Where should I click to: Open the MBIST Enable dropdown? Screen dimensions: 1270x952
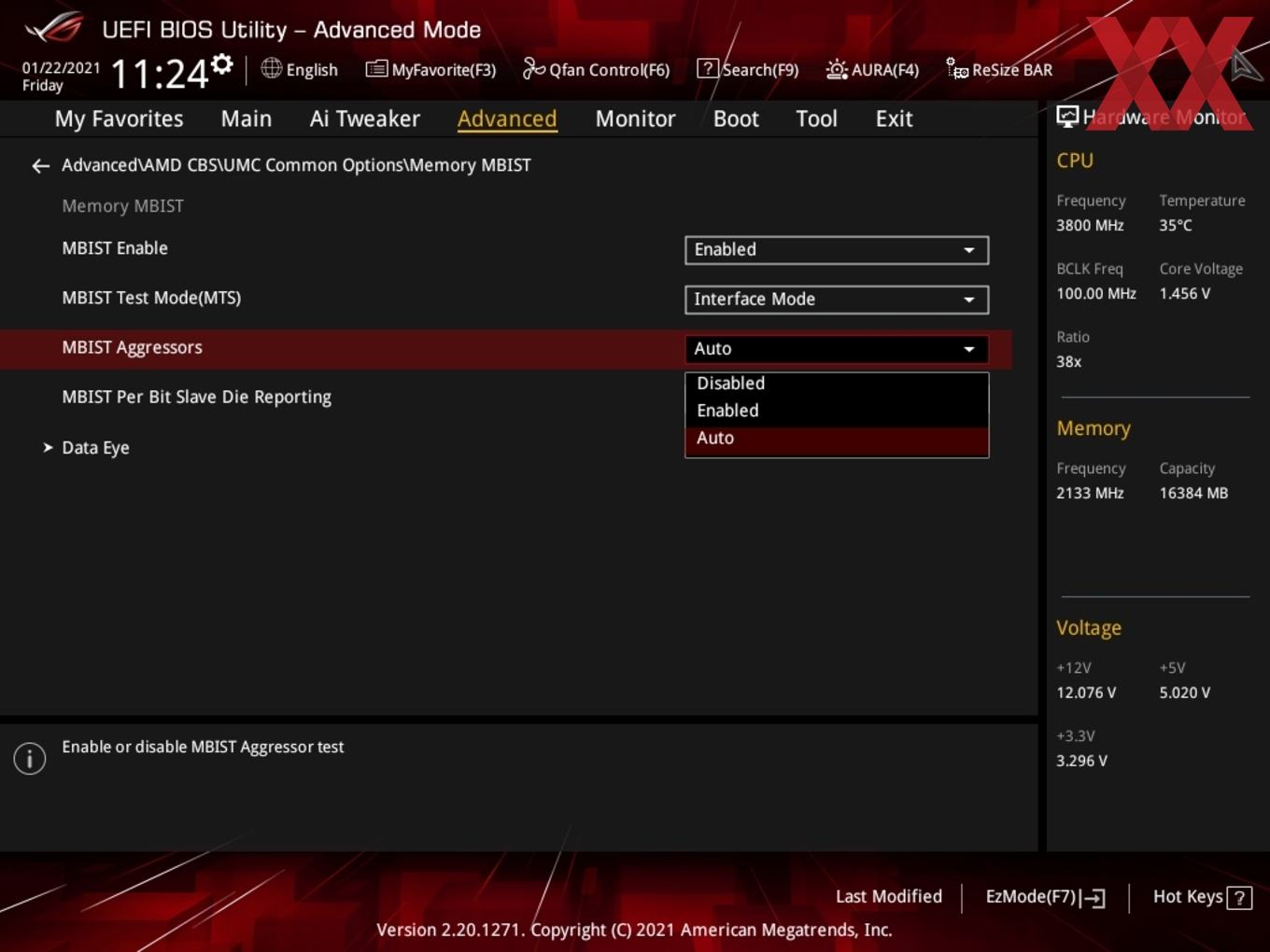tap(837, 250)
